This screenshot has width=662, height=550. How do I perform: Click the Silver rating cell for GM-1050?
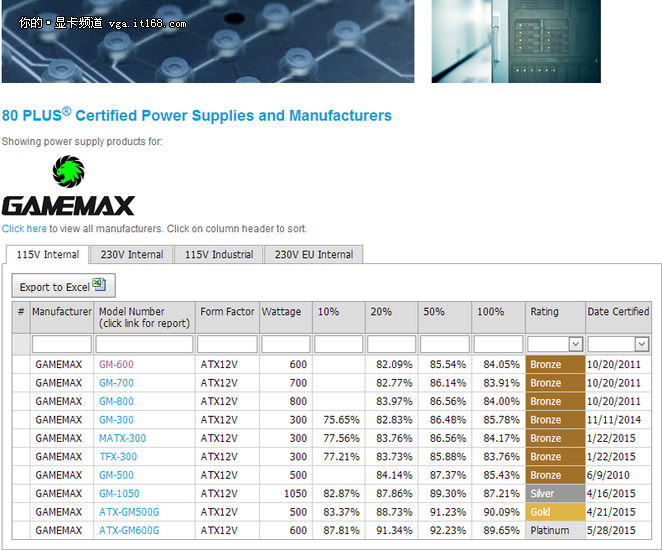(555, 493)
